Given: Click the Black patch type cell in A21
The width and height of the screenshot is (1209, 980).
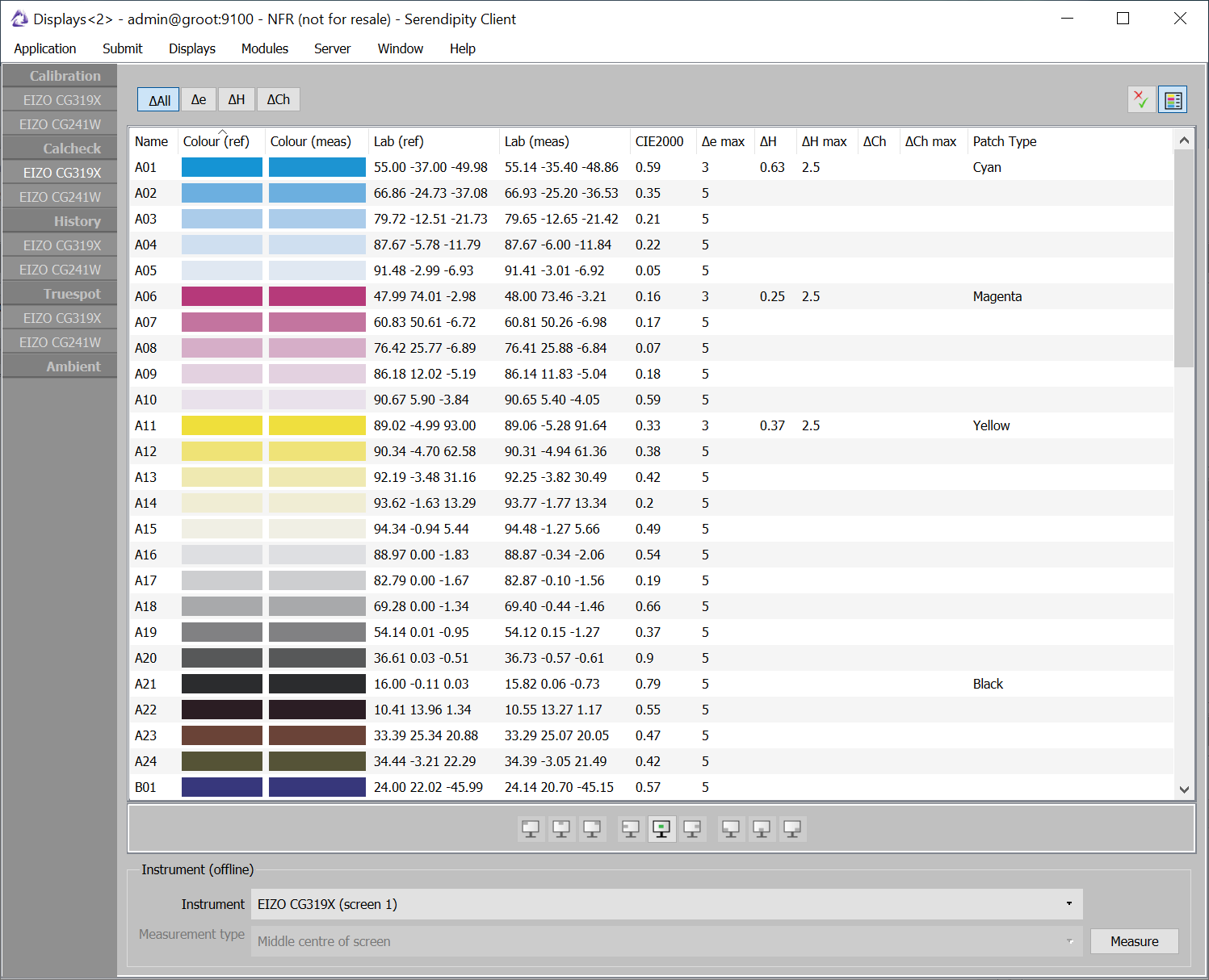Looking at the screenshot, I should [x=988, y=684].
